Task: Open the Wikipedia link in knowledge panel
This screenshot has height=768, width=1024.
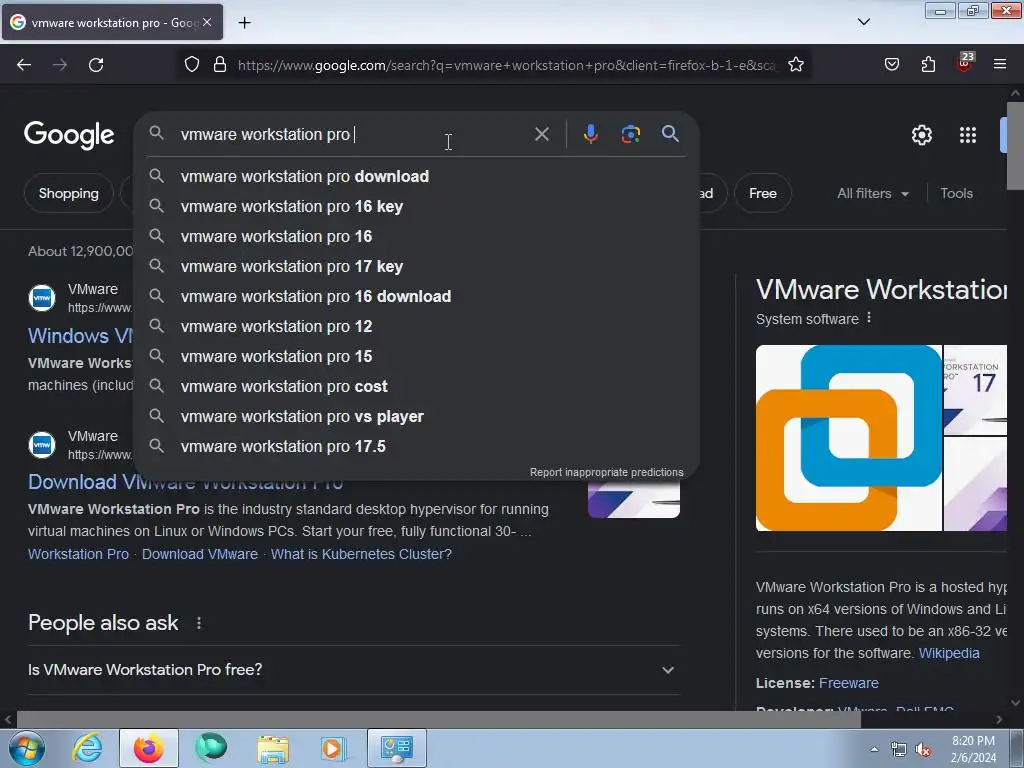Action: point(949,653)
